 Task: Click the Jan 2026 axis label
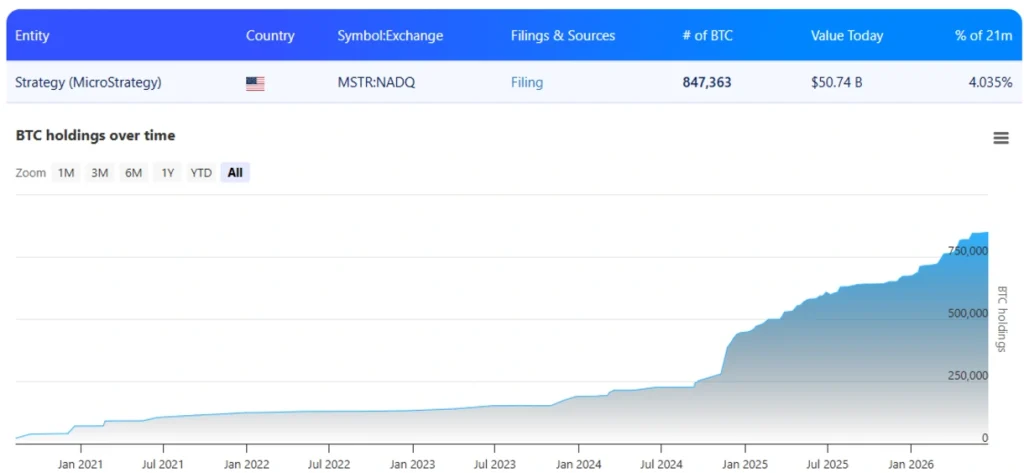click(x=910, y=465)
